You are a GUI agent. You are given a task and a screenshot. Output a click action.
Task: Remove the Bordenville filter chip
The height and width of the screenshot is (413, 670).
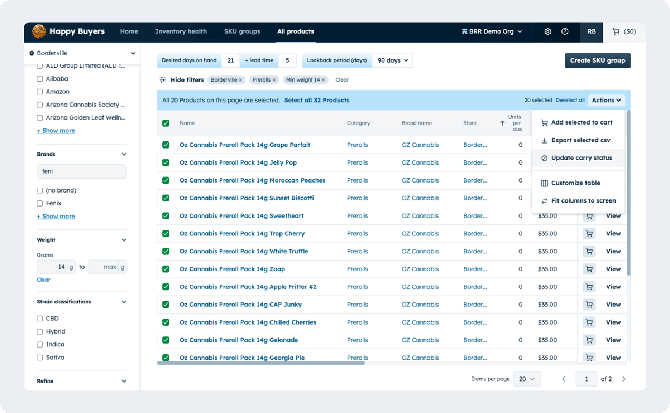[241, 79]
